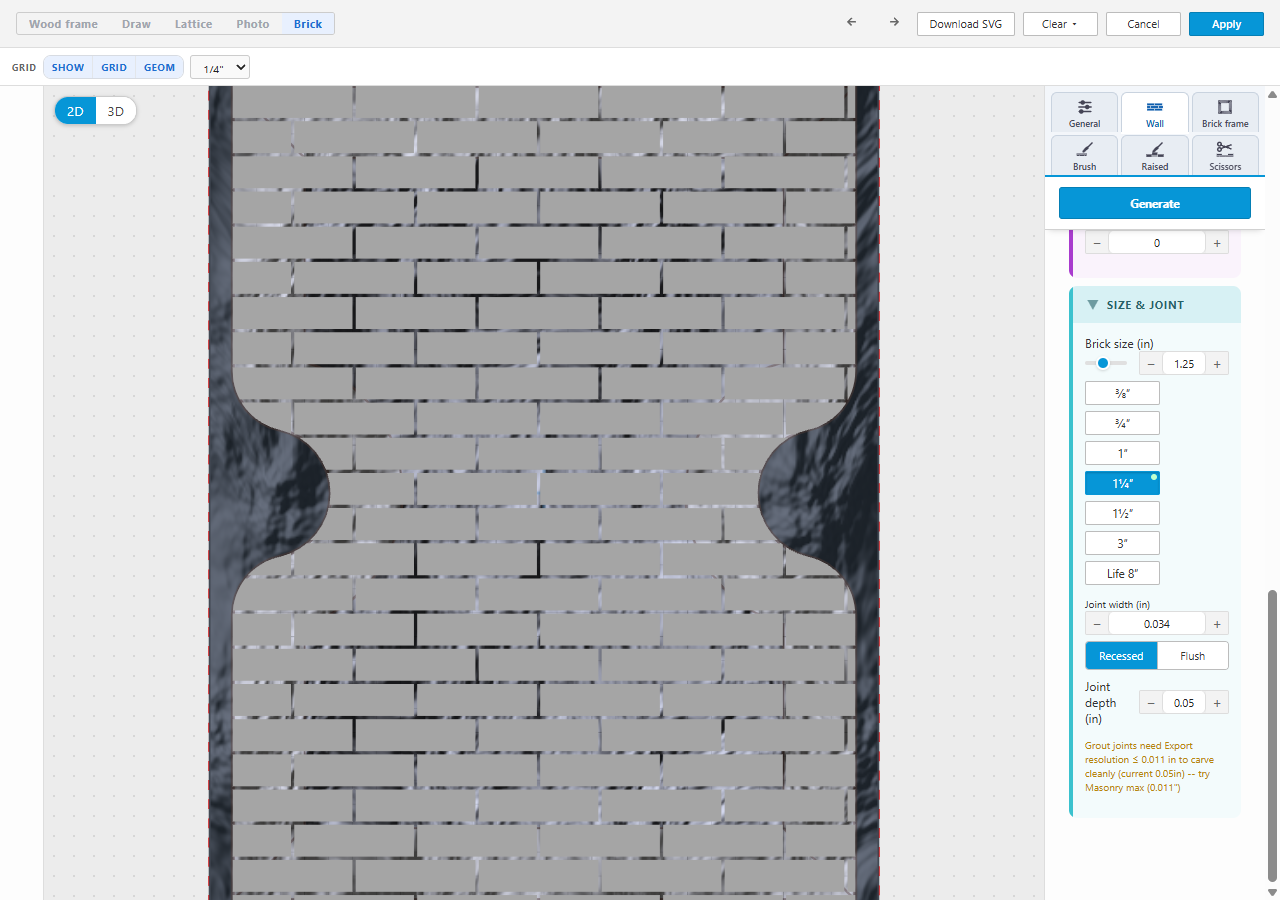Click the Apply button
The height and width of the screenshot is (900, 1280).
[1226, 24]
